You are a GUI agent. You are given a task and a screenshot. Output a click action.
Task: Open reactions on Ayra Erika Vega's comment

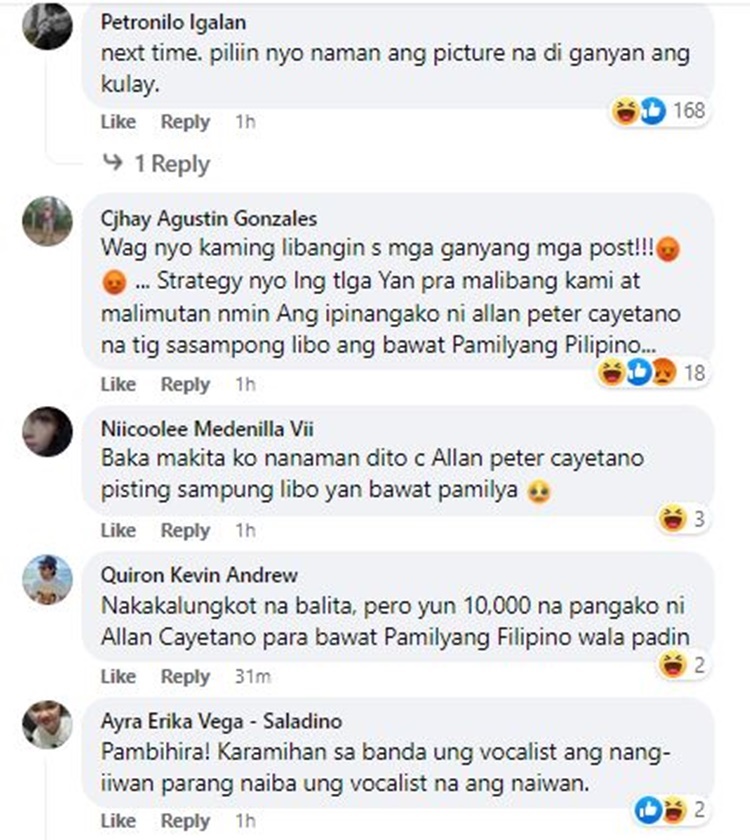(671, 809)
